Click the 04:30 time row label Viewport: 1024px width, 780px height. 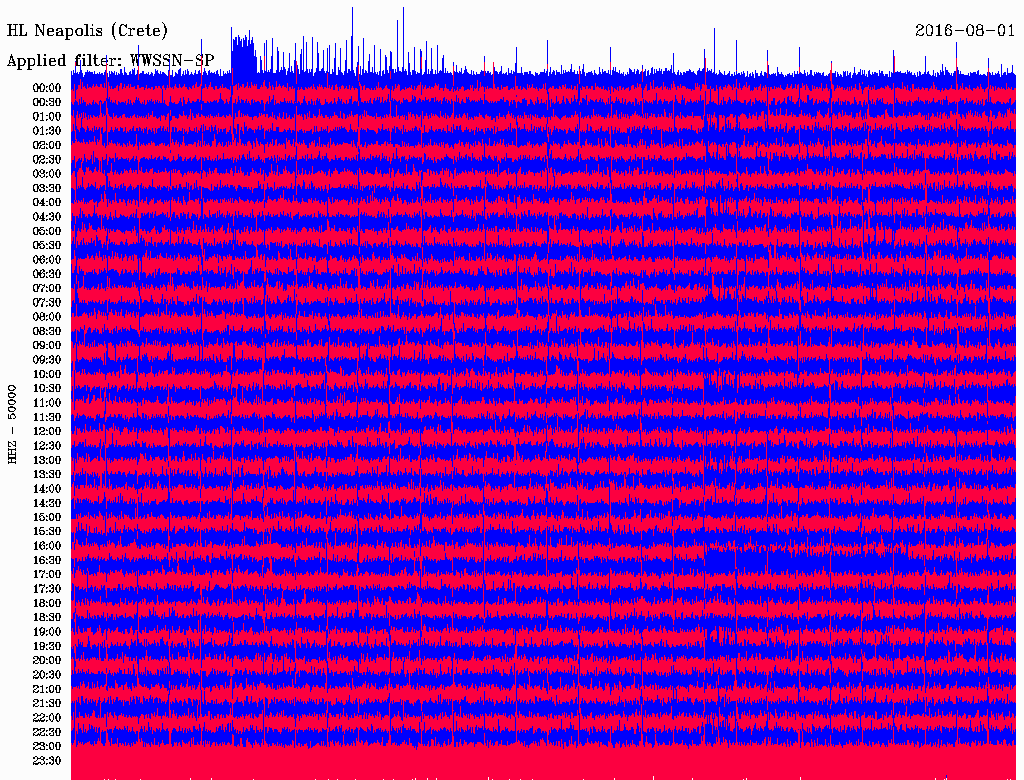tap(47, 217)
